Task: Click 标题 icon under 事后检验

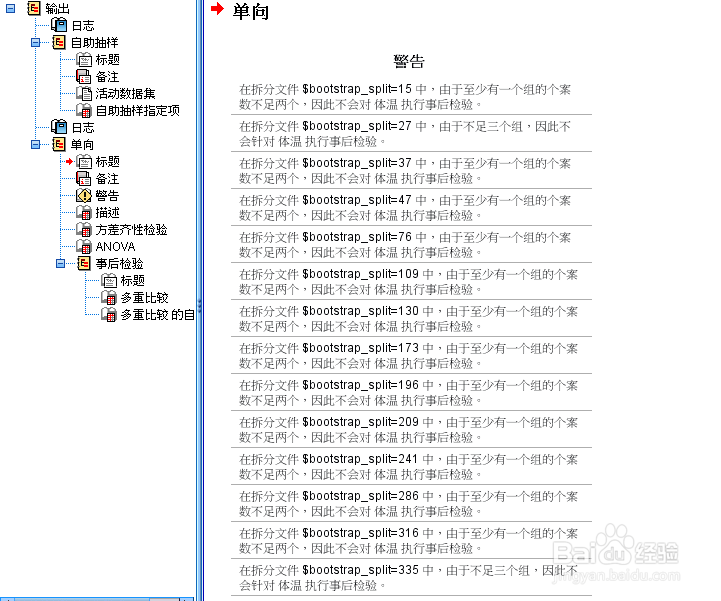Action: [109, 280]
